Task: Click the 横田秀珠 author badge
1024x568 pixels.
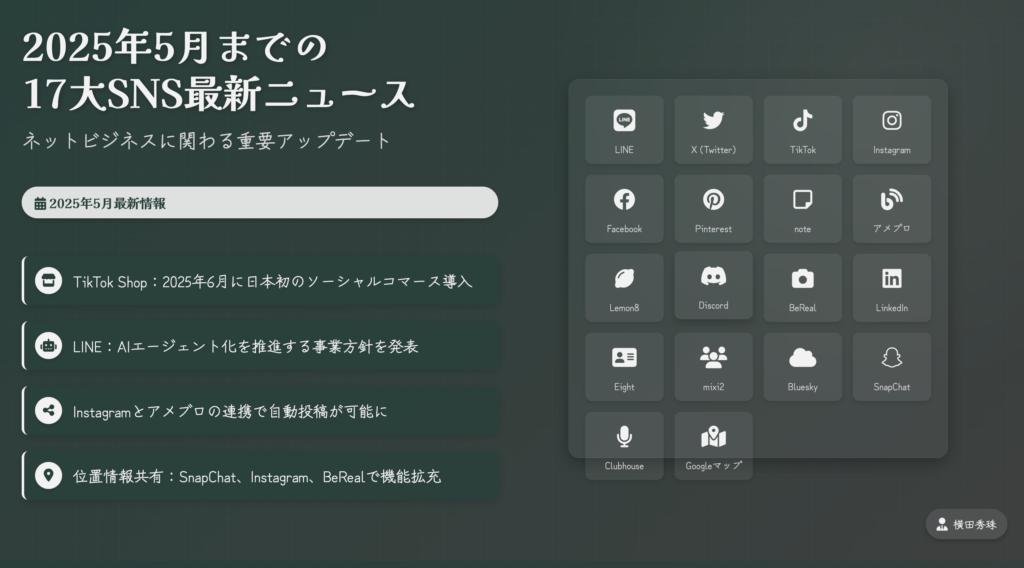Action: pos(966,524)
